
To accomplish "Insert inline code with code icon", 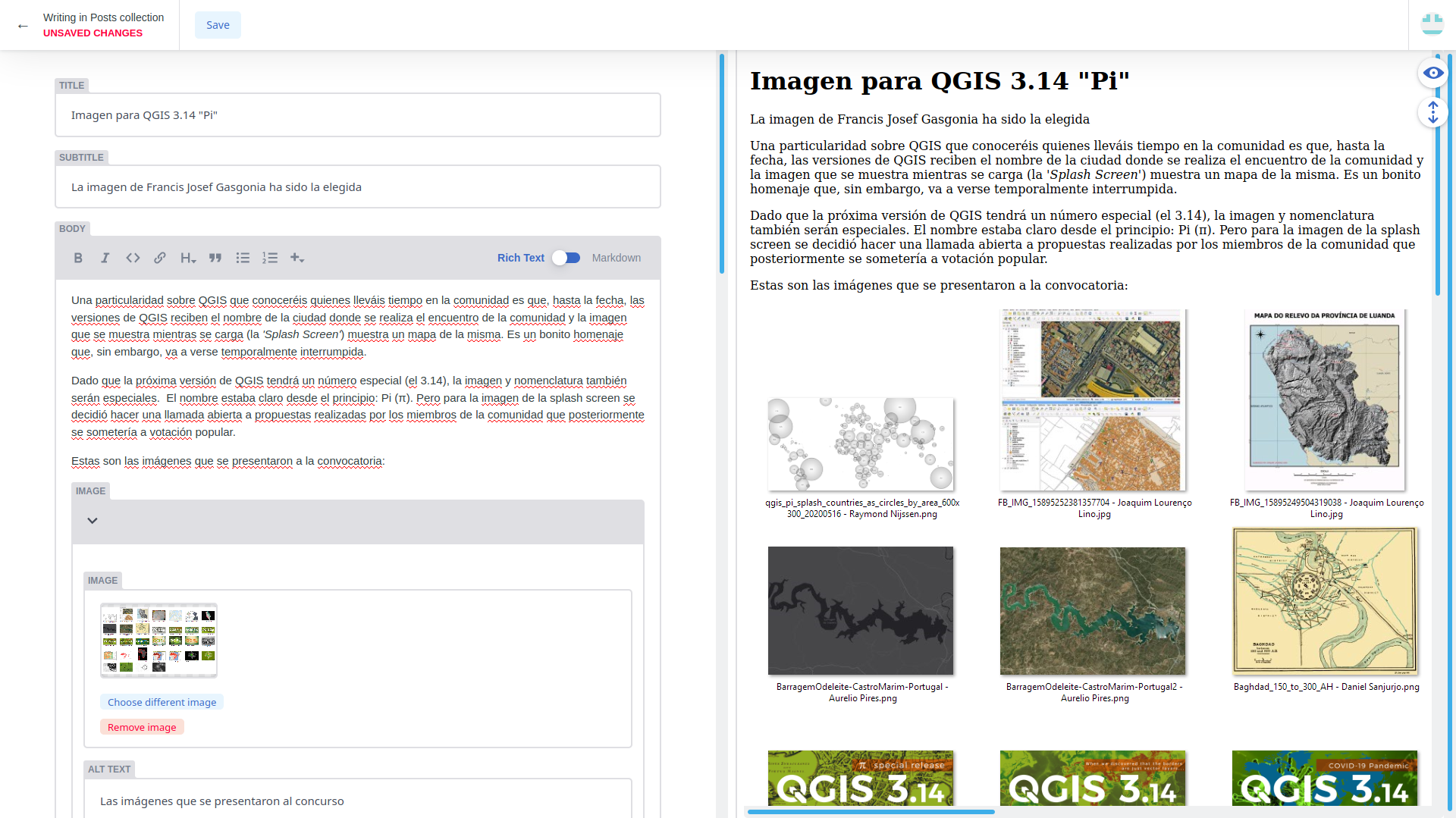I will [133, 258].
